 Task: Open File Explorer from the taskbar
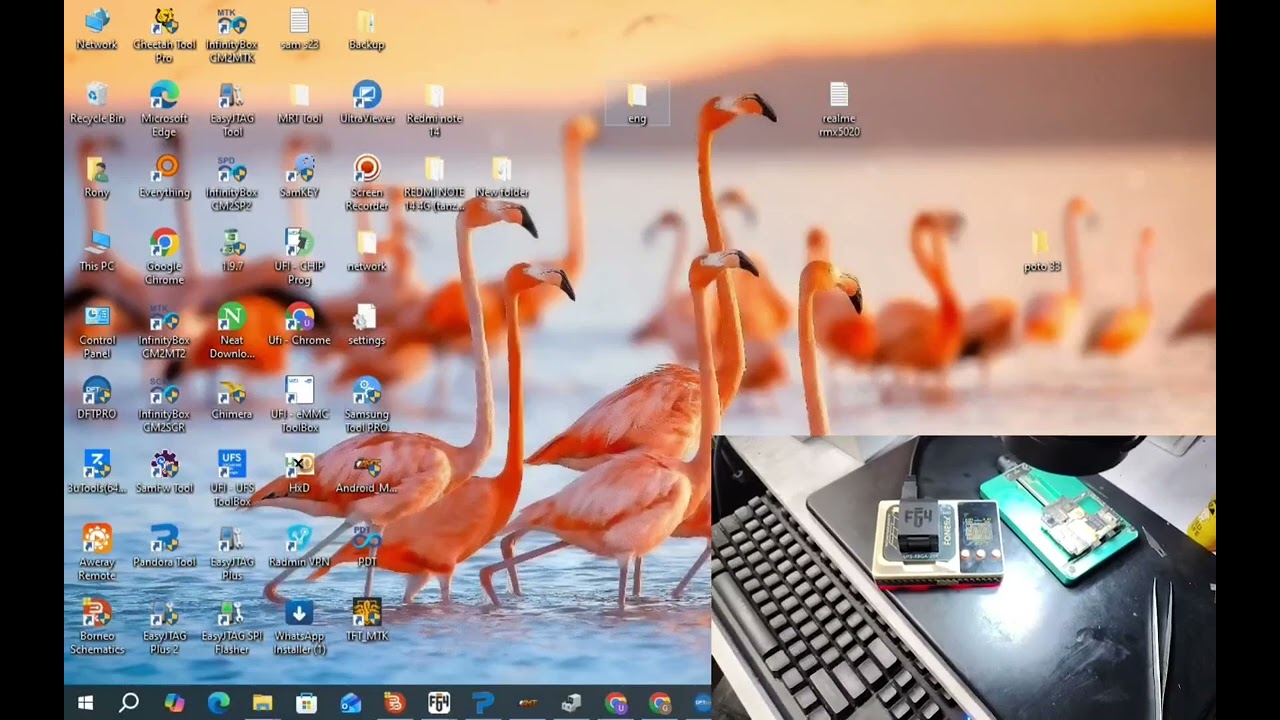(x=262, y=703)
